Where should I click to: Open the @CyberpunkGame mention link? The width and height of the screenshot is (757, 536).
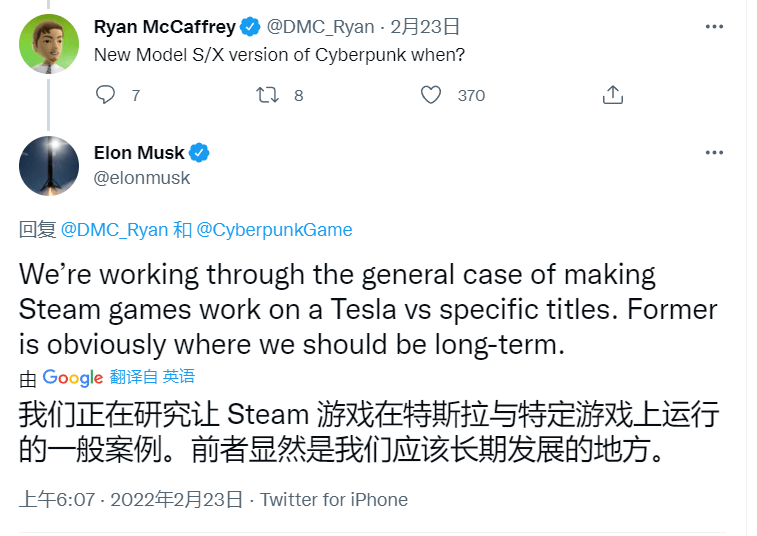point(274,230)
